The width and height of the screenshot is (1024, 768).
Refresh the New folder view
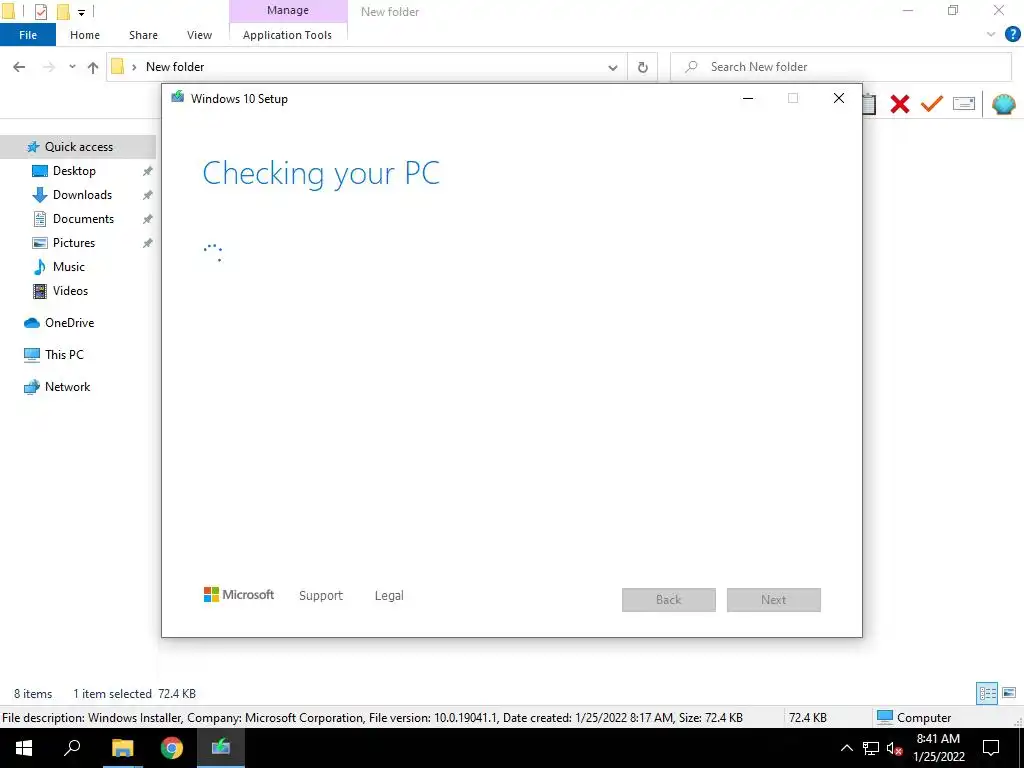(643, 67)
